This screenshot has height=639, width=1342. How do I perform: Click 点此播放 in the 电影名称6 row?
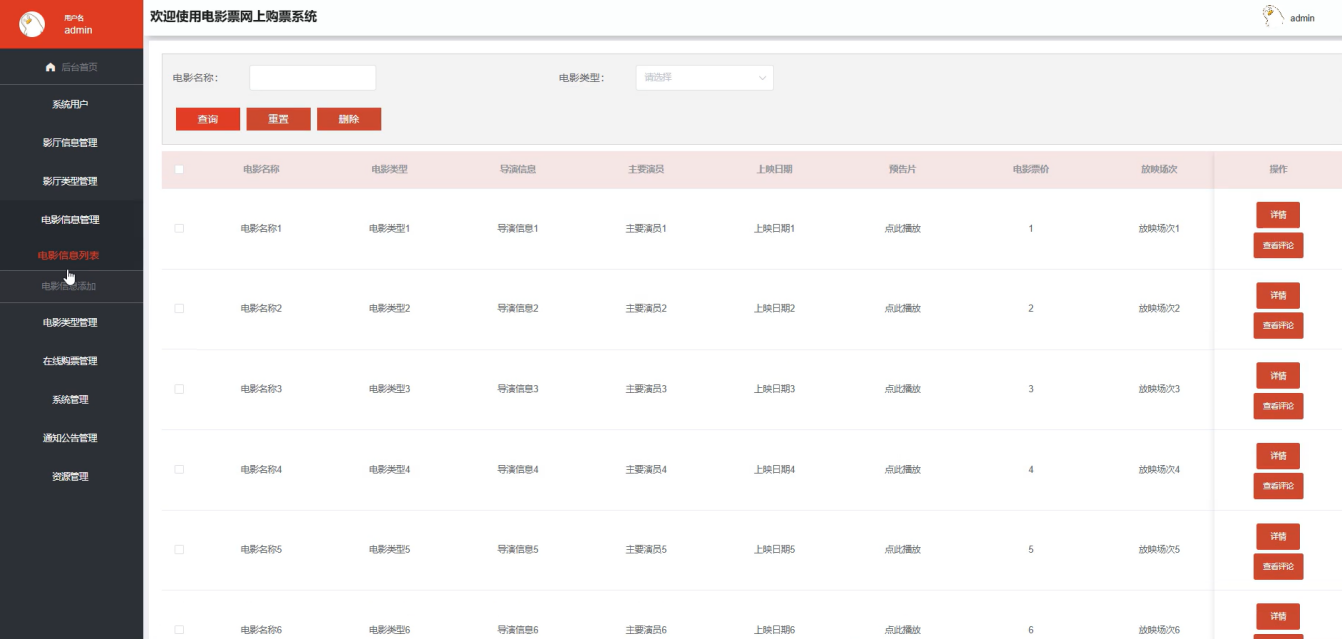click(902, 630)
